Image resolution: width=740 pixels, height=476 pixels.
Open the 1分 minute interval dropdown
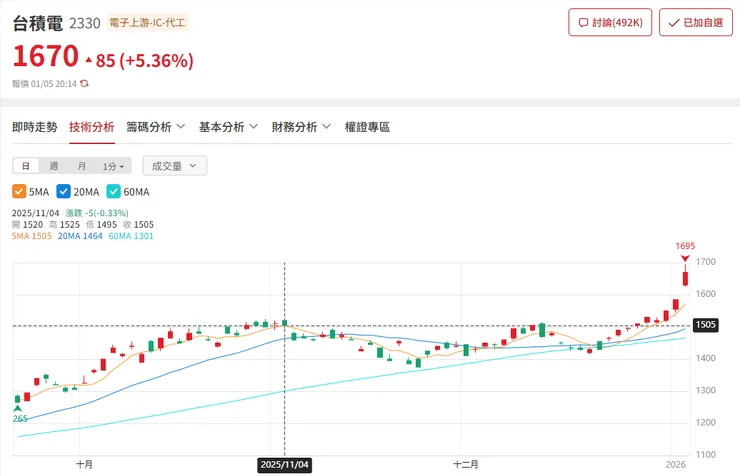pos(113,166)
